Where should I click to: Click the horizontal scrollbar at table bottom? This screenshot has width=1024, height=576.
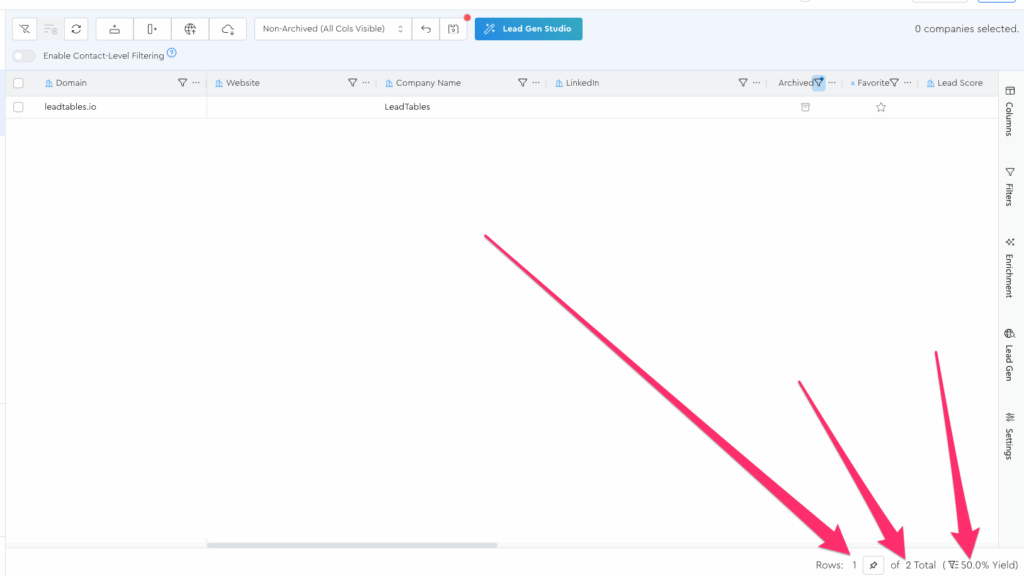click(x=351, y=545)
